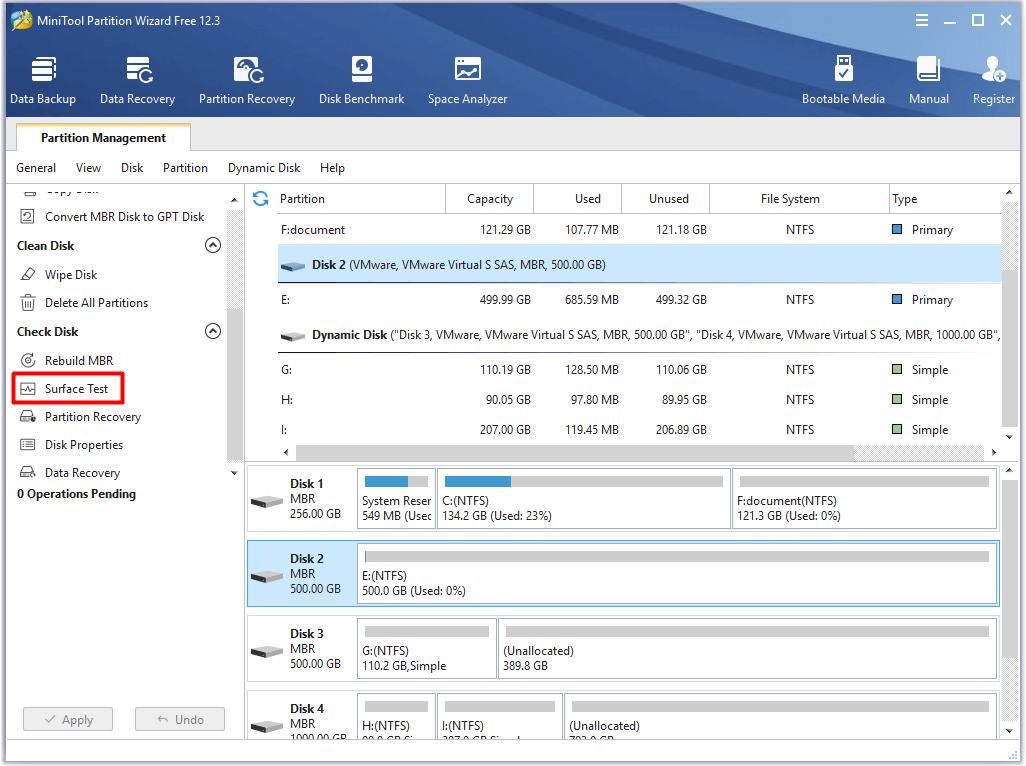Select E: partition row

click(x=639, y=300)
